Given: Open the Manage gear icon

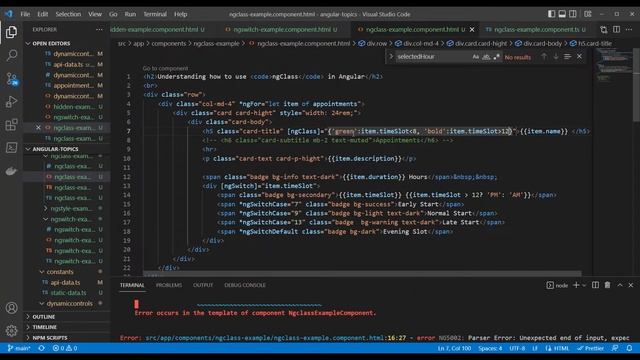Looking at the screenshot, I should [x=11, y=331].
